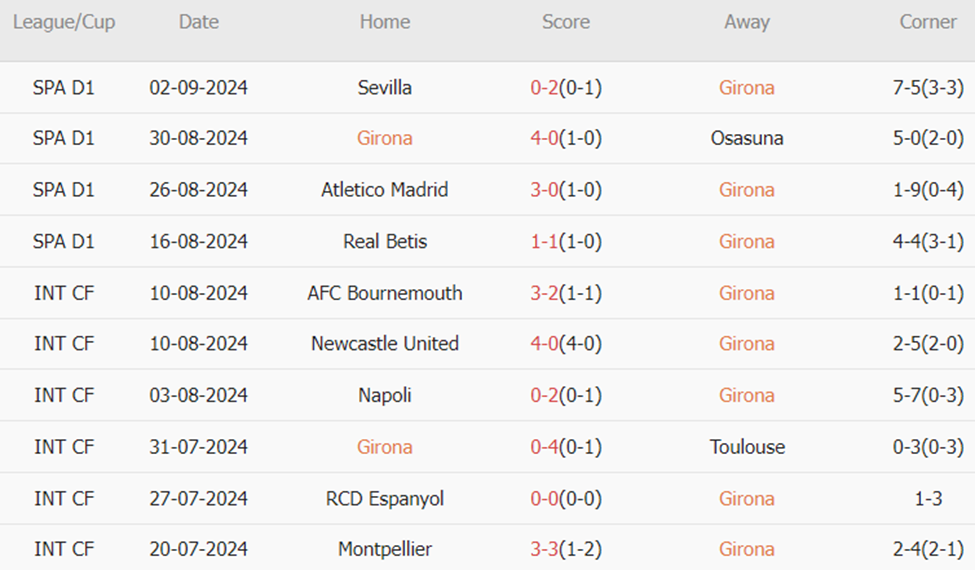The width and height of the screenshot is (975, 570).
Task: Select the Away column header
Action: [747, 22]
